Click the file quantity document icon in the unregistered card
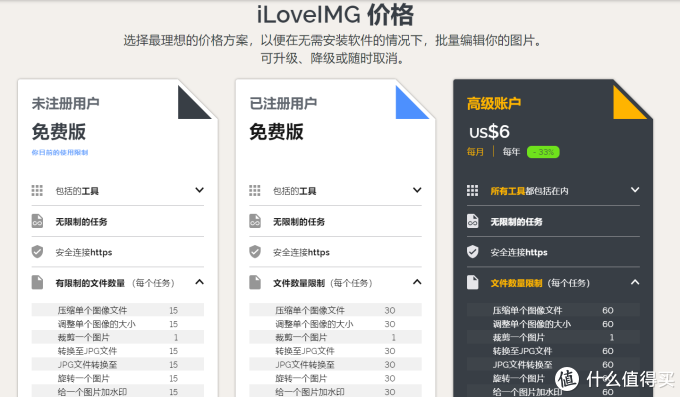 pyautogui.click(x=37, y=282)
